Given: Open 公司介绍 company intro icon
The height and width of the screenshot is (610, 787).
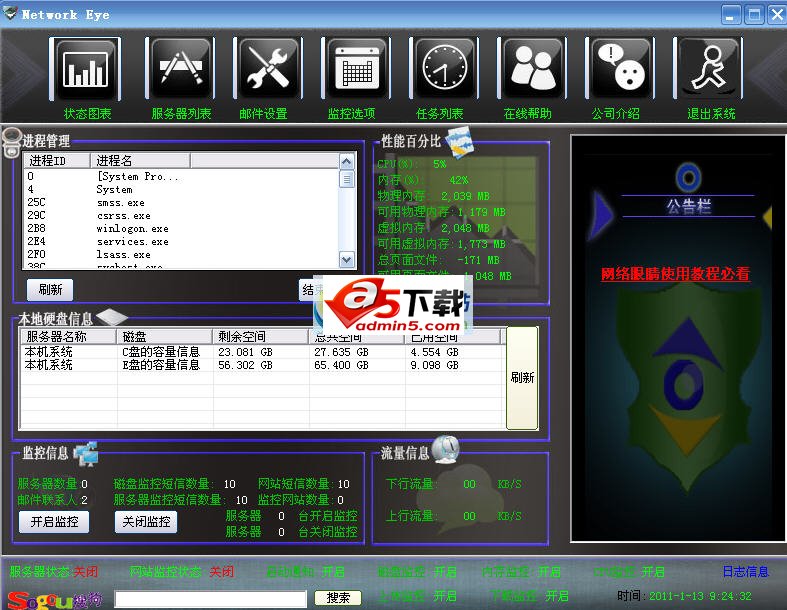Looking at the screenshot, I should tap(620, 70).
